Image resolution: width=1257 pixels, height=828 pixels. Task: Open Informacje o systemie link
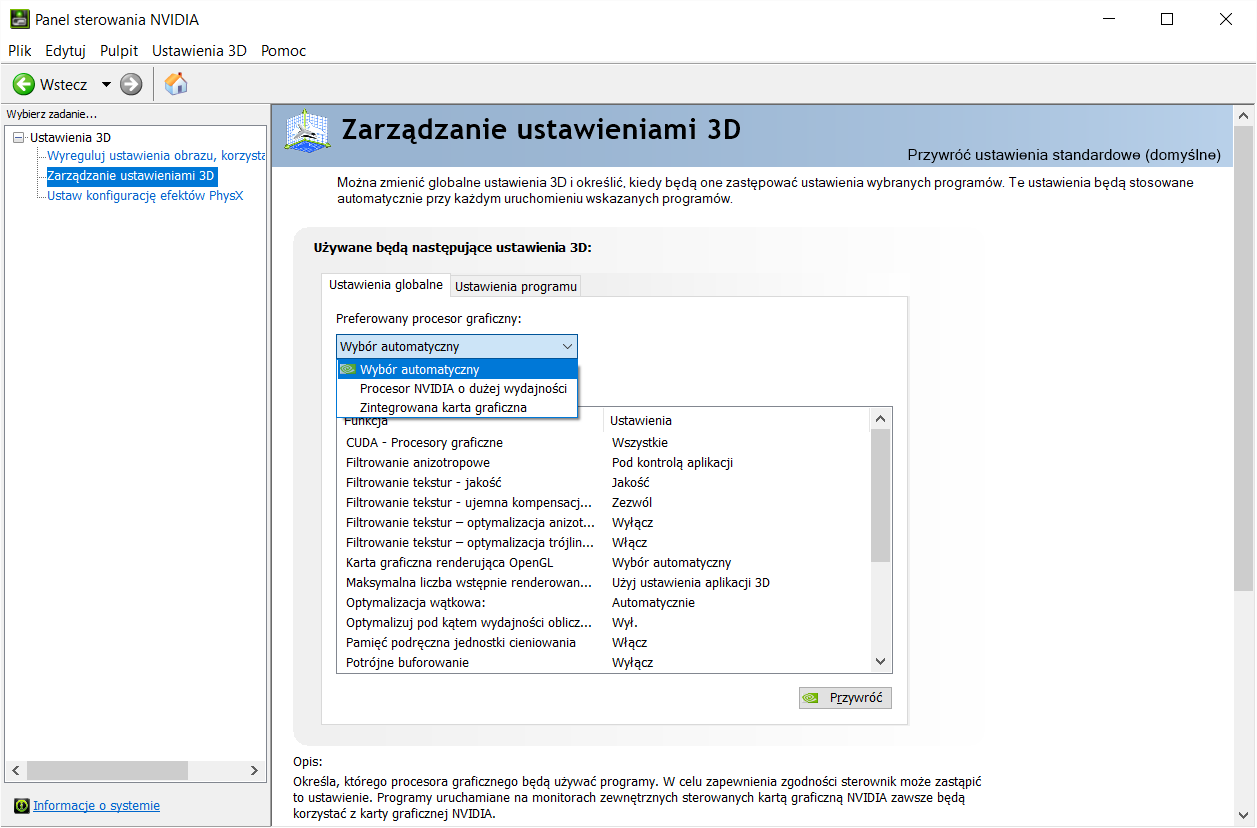tap(96, 806)
